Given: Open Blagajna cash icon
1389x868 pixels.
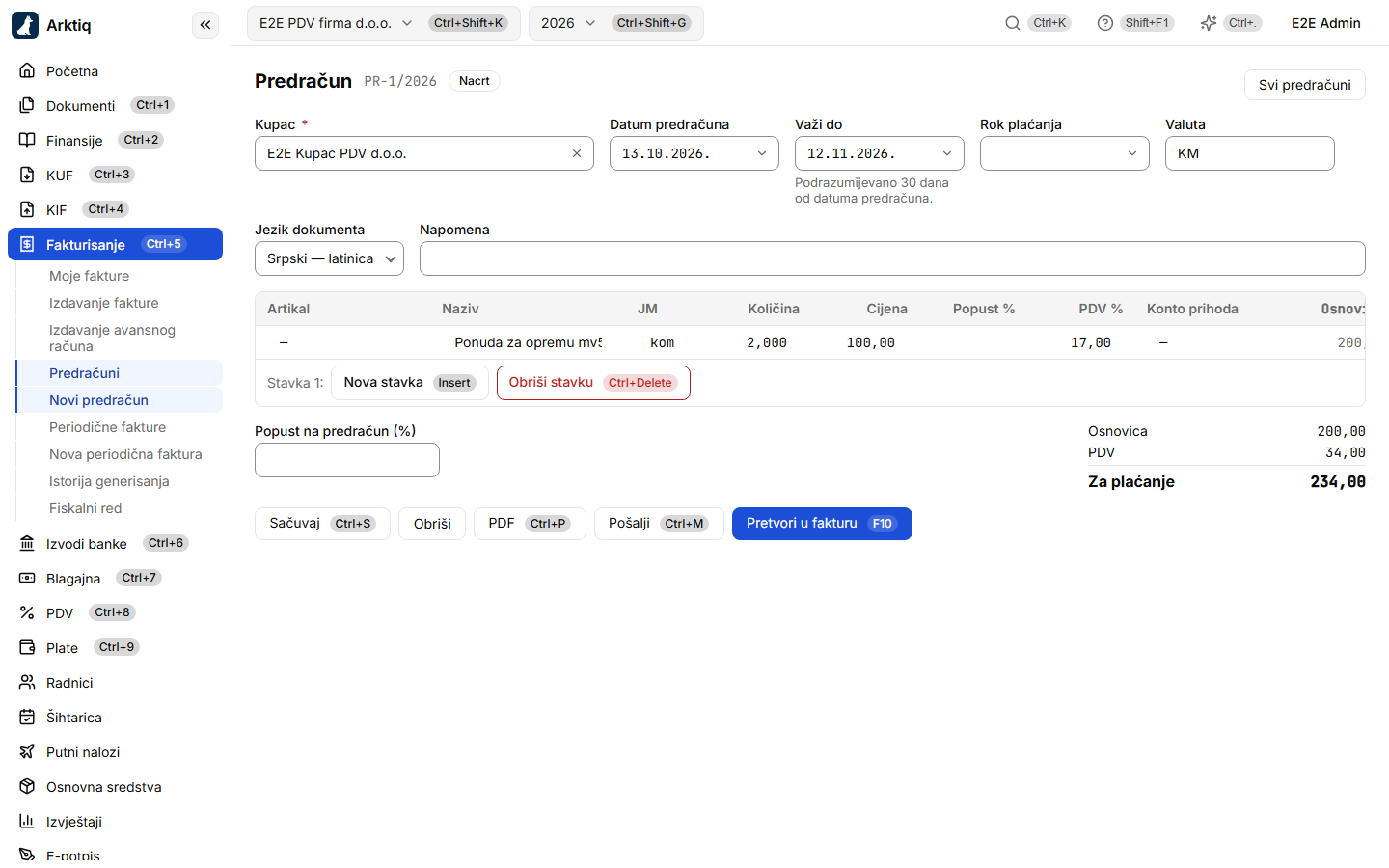Looking at the screenshot, I should point(27,578).
